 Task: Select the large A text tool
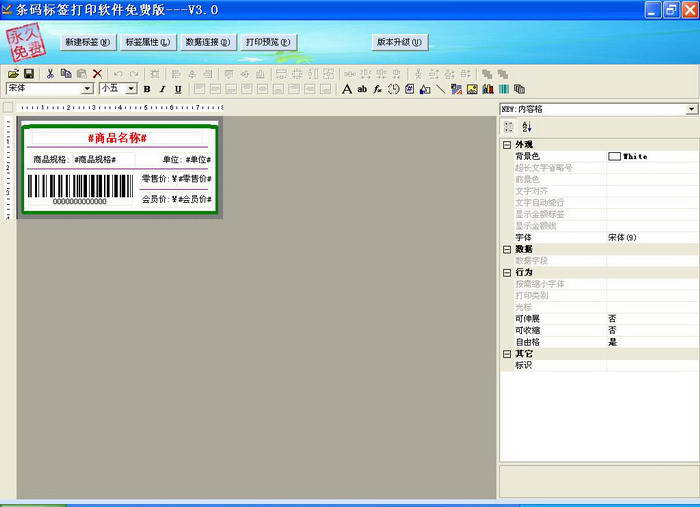tap(346, 89)
